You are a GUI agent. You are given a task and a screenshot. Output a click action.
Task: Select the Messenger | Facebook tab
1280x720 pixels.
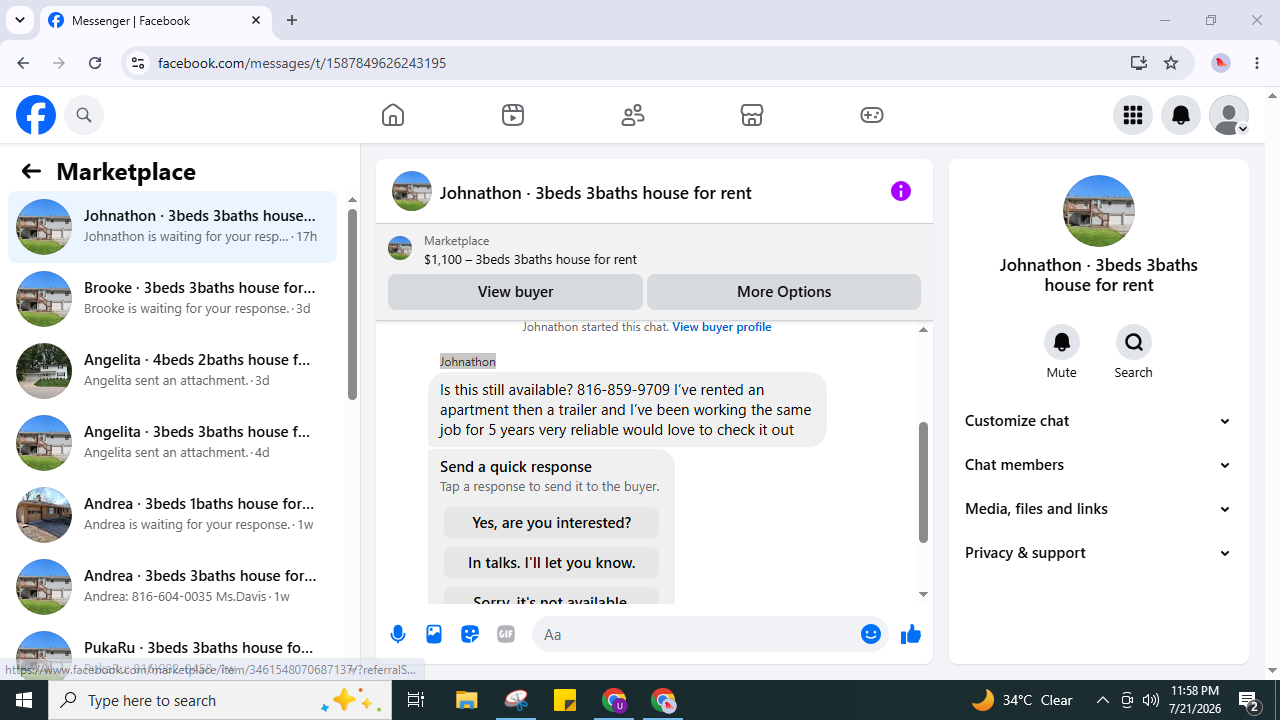pos(155,20)
